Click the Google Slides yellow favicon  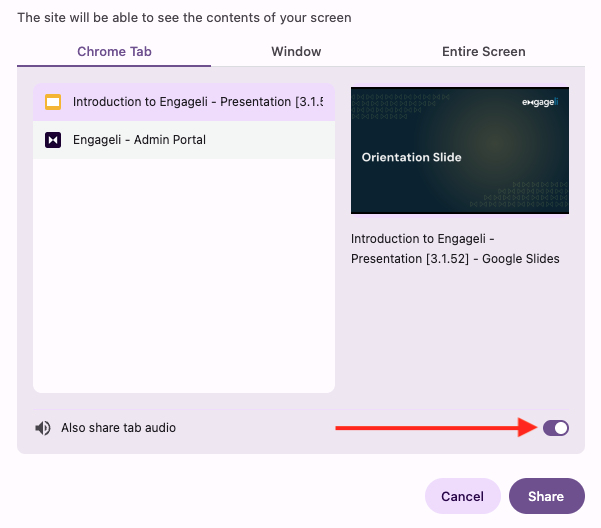pyautogui.click(x=53, y=102)
